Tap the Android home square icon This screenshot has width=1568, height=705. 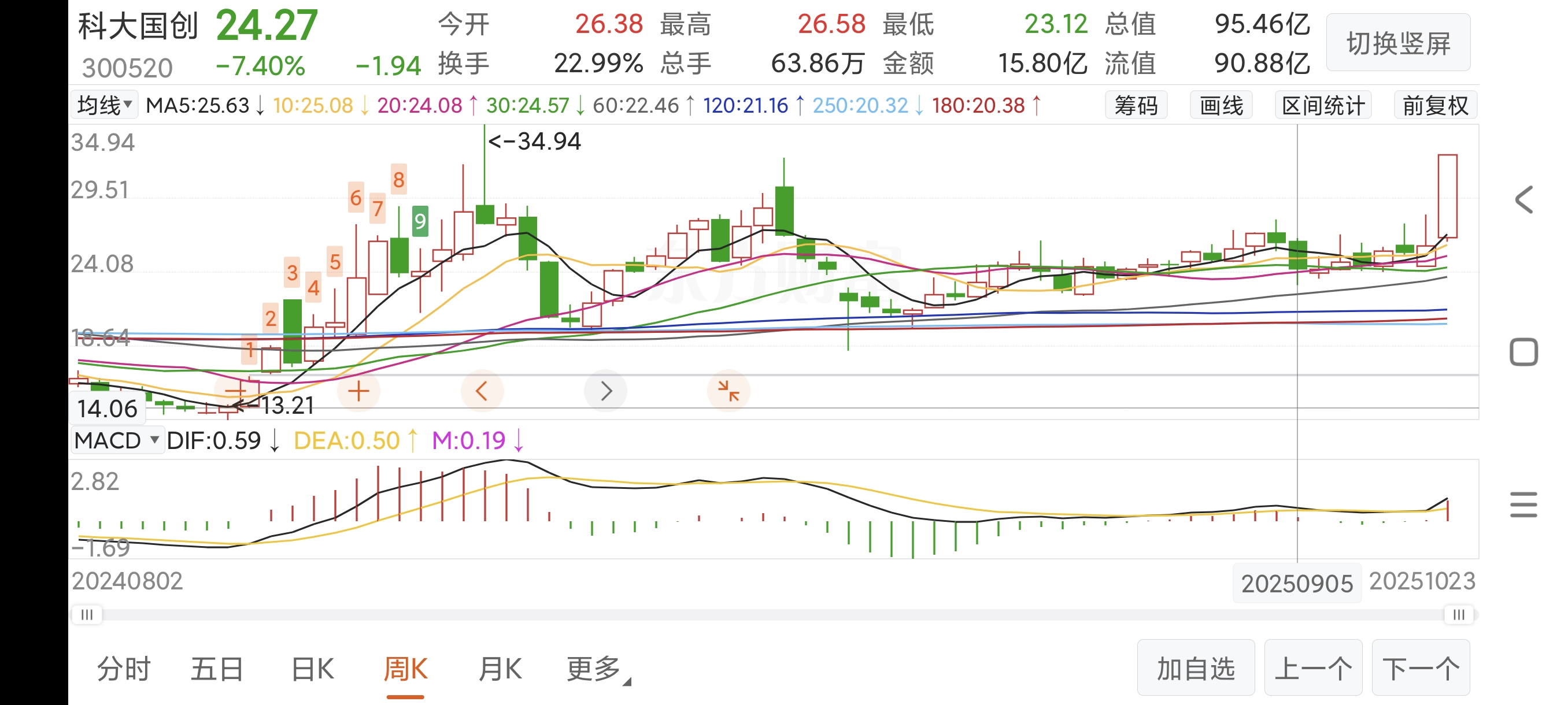tap(1523, 351)
